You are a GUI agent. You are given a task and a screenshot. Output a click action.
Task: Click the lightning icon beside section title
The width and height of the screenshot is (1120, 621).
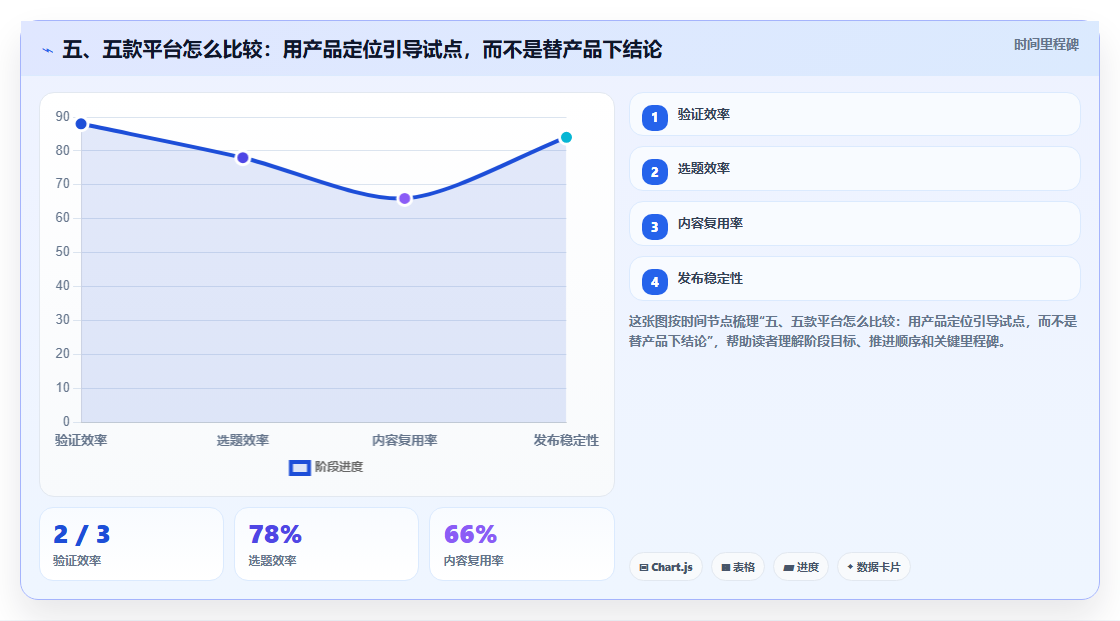[x=48, y=50]
